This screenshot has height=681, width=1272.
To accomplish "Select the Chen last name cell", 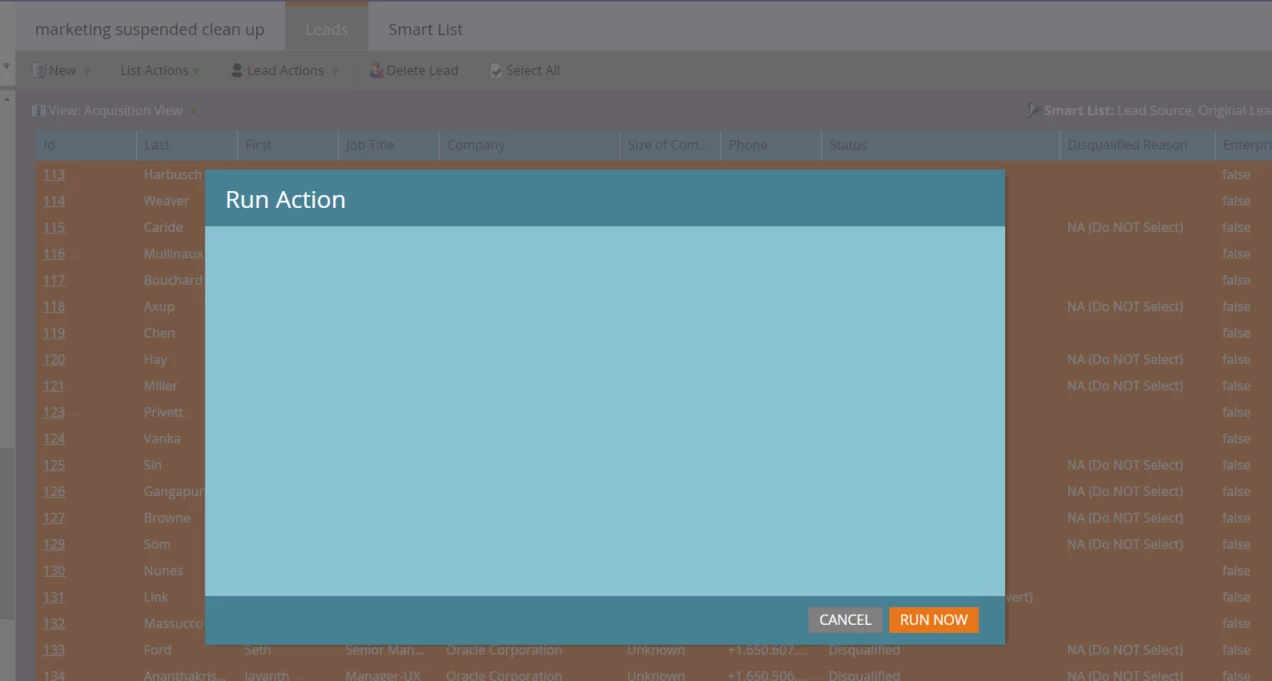I will tap(159, 333).
